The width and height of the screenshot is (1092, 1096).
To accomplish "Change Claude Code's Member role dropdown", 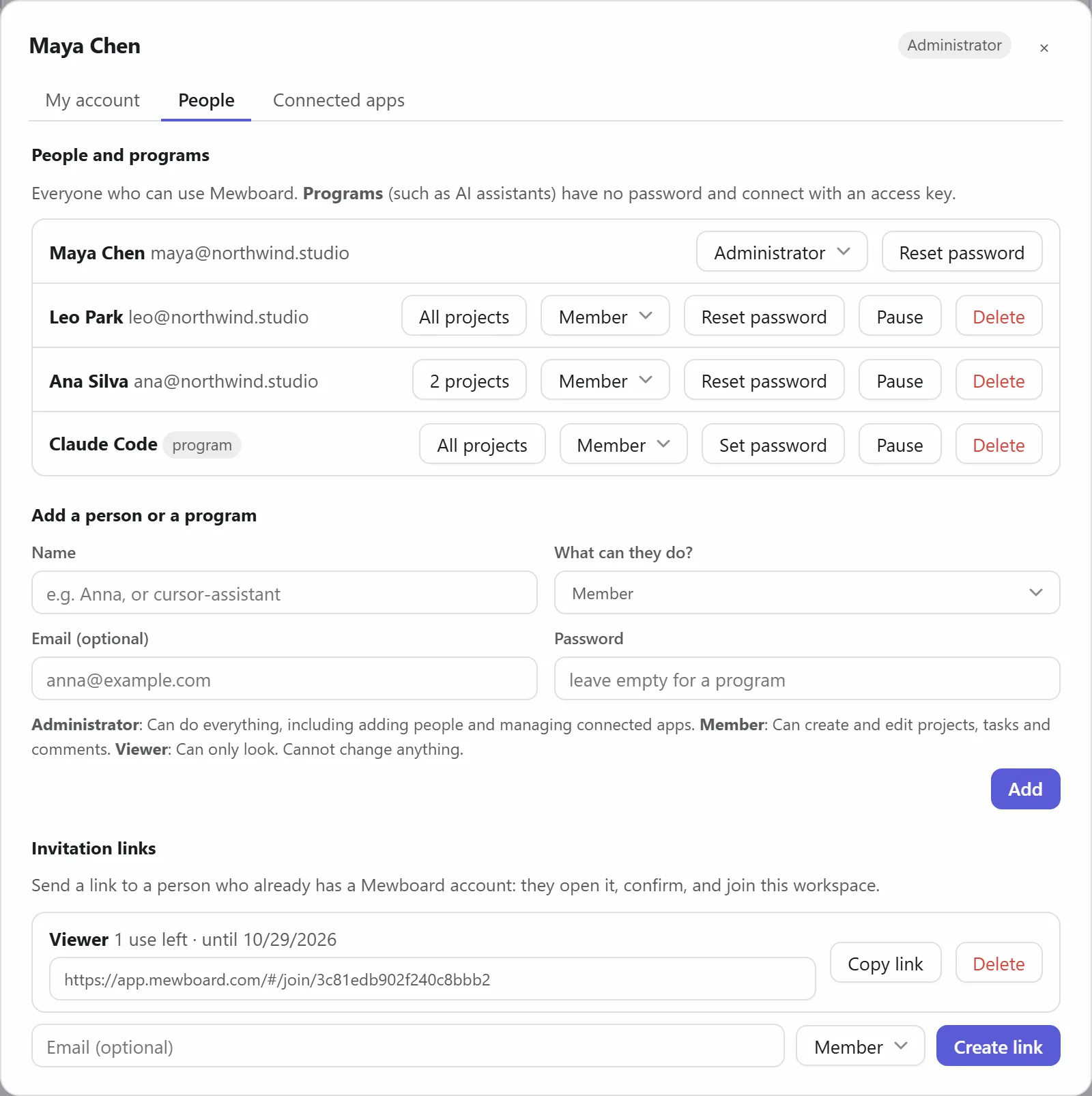I will (623, 444).
